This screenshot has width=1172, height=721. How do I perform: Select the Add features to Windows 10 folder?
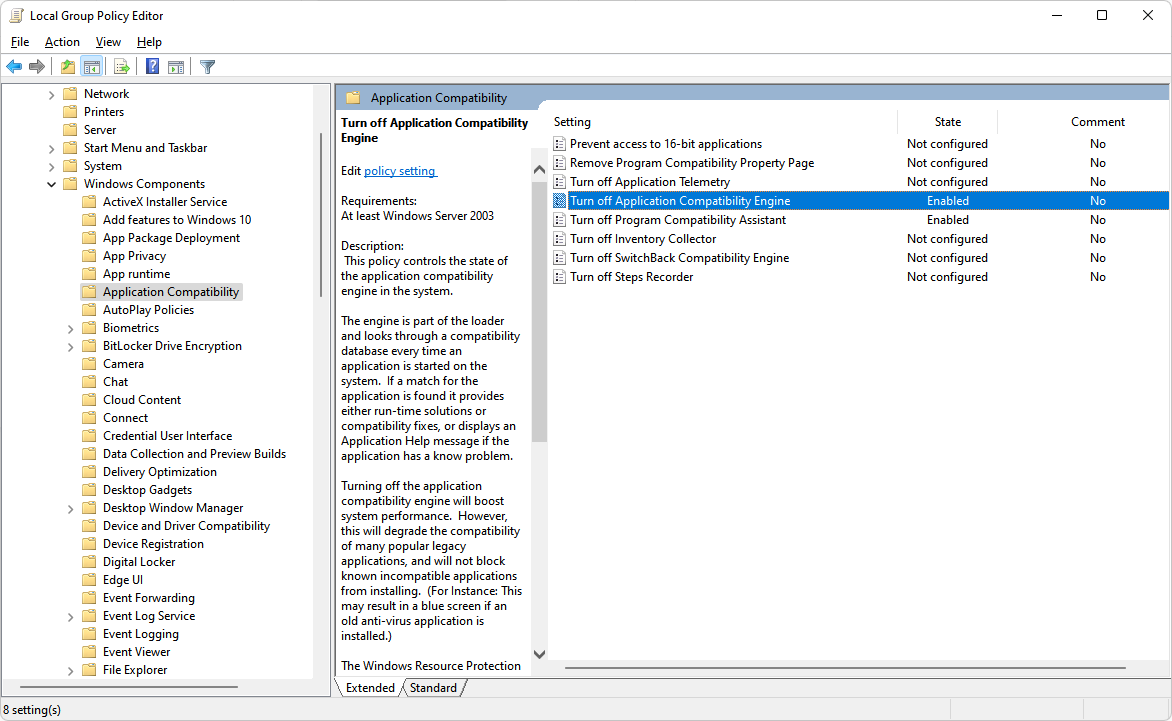[x=177, y=220]
